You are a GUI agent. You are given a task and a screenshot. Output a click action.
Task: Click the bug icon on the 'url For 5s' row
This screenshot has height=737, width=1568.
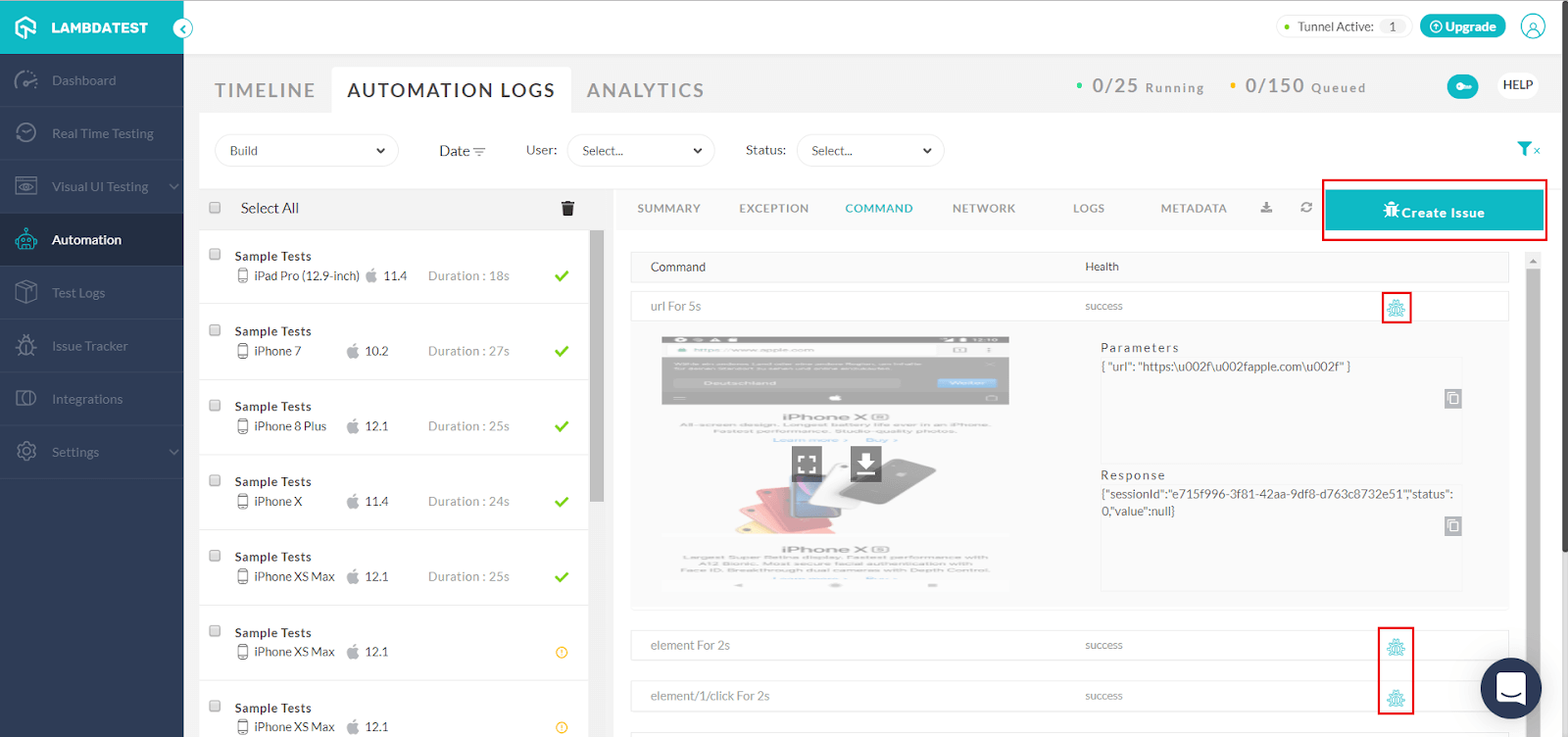point(1396,309)
